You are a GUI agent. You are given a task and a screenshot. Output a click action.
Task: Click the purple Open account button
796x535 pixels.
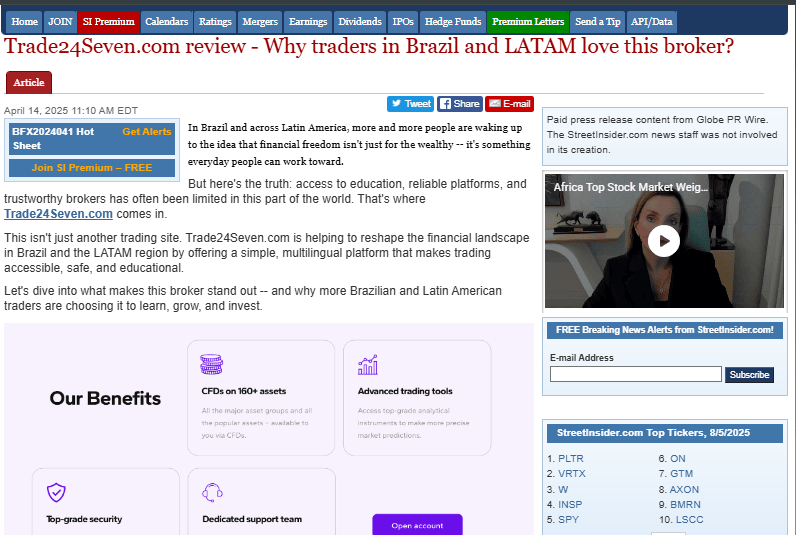point(417,525)
